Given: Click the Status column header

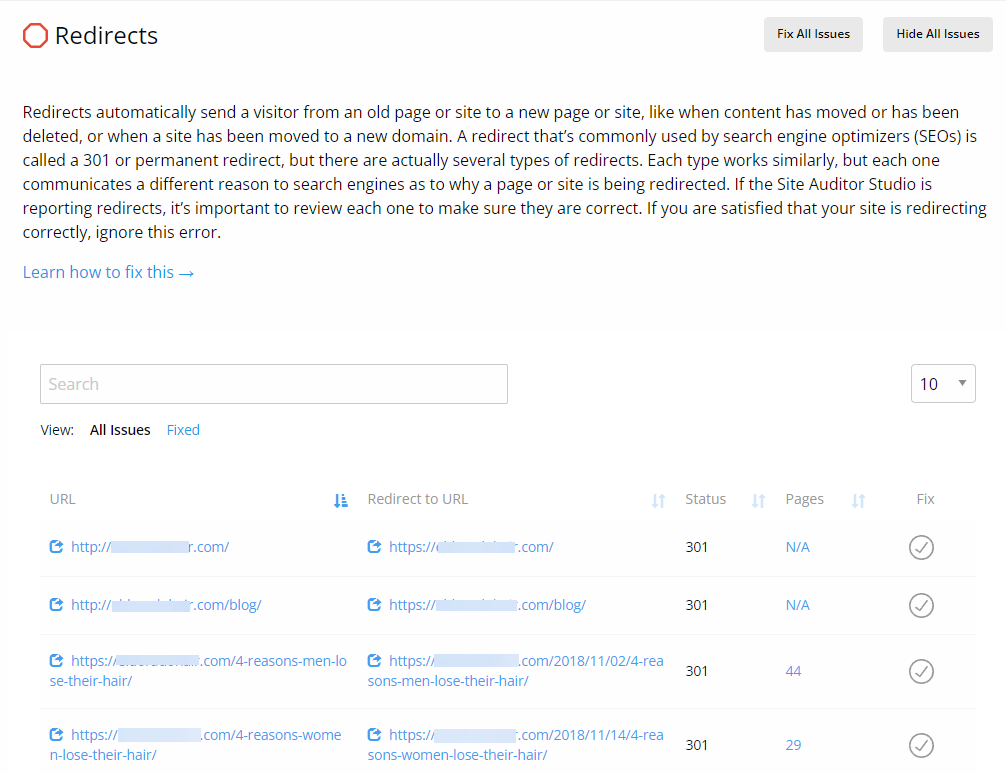Looking at the screenshot, I should (705, 499).
